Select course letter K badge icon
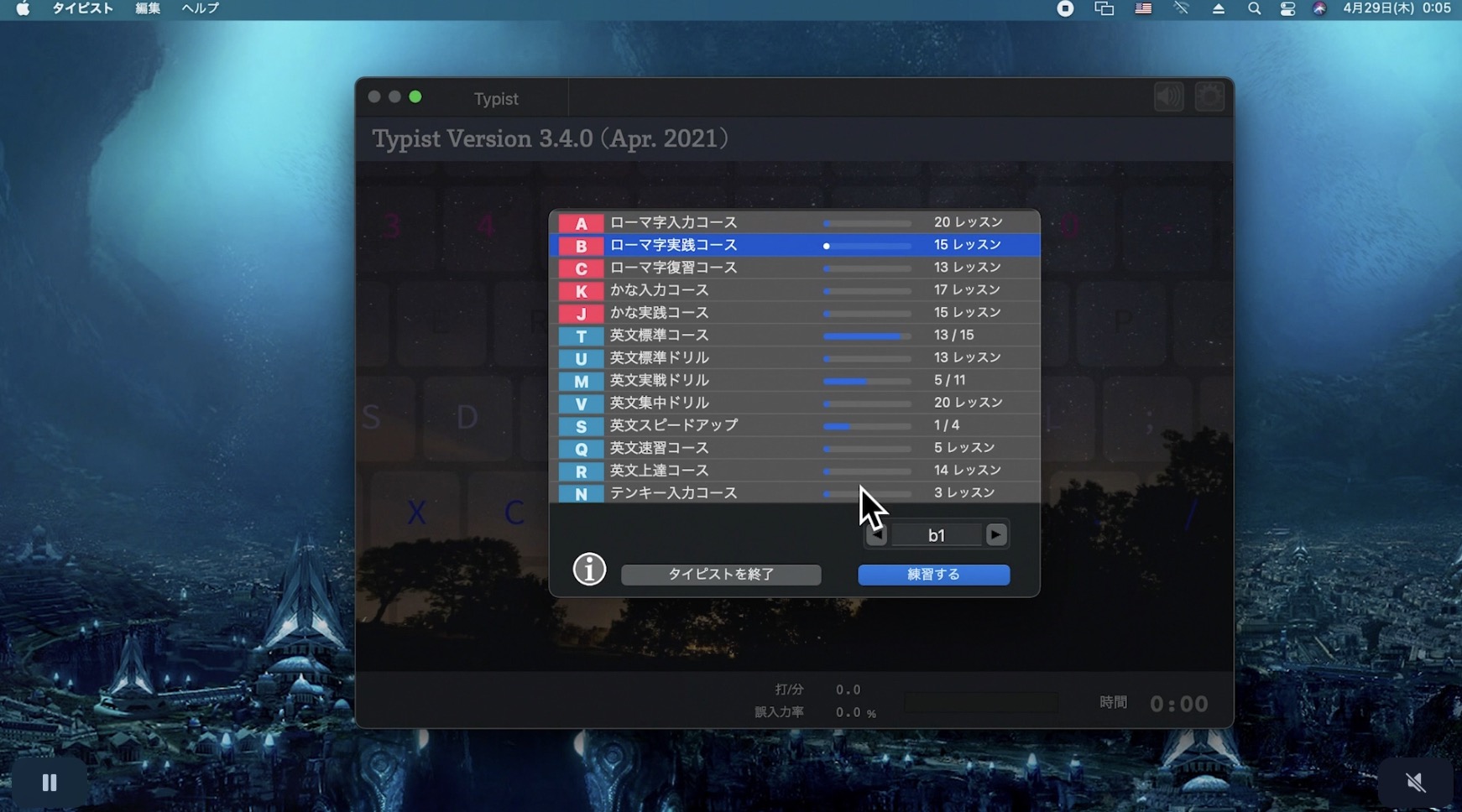Screen dimensions: 1462x812 (581, 291)
